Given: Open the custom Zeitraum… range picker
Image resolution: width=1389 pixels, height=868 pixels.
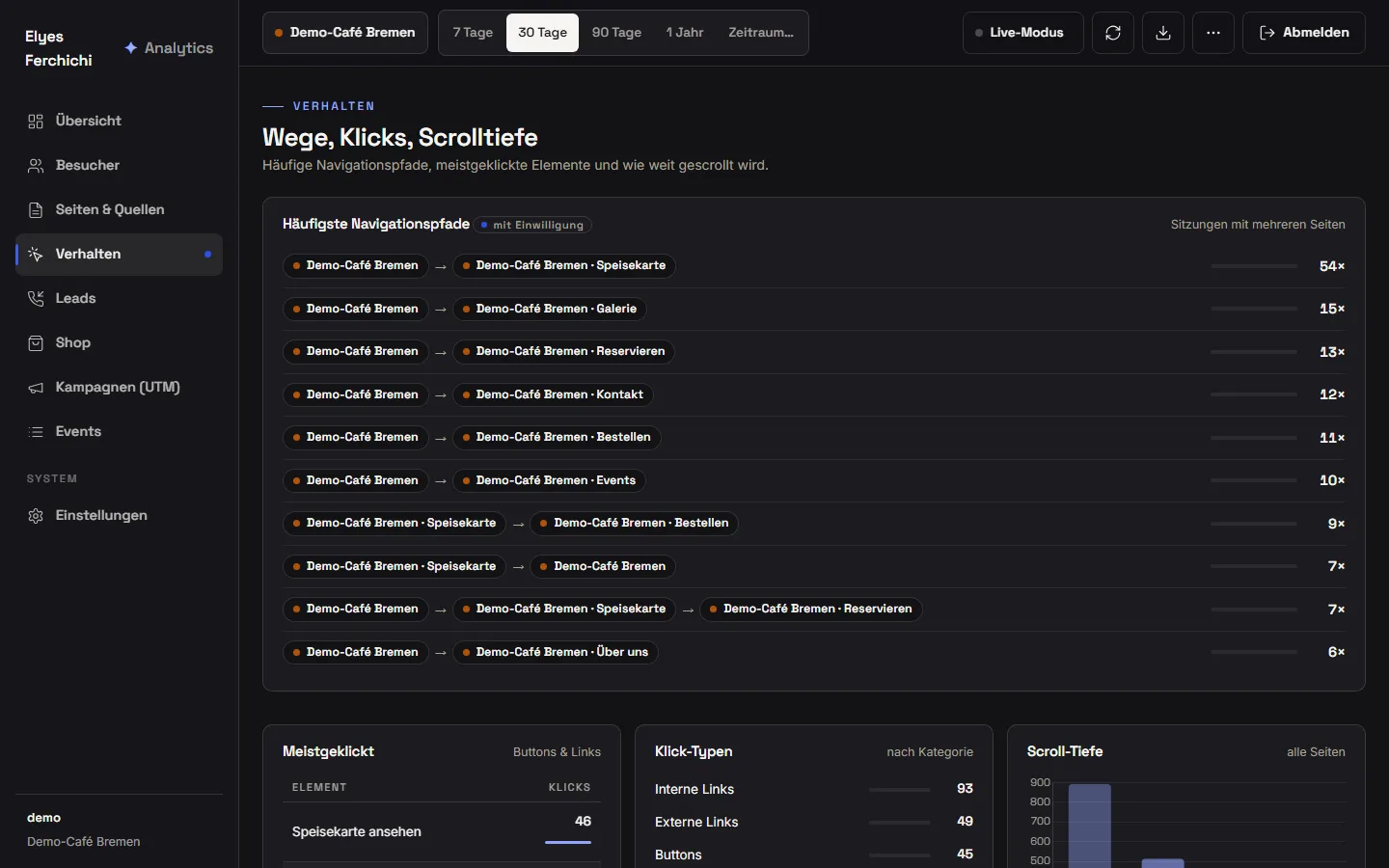Looking at the screenshot, I should click(761, 33).
